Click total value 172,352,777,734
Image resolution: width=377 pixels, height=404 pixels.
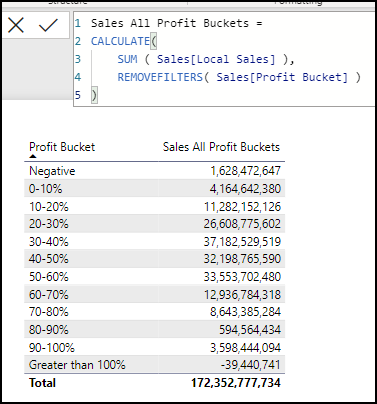point(236,383)
